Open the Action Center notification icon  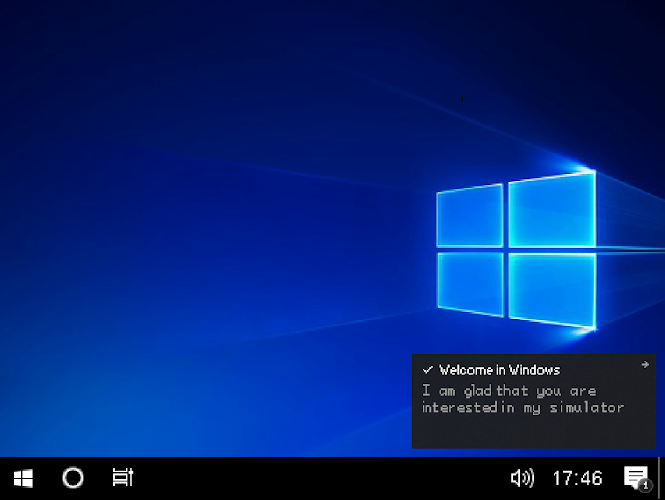click(x=636, y=478)
